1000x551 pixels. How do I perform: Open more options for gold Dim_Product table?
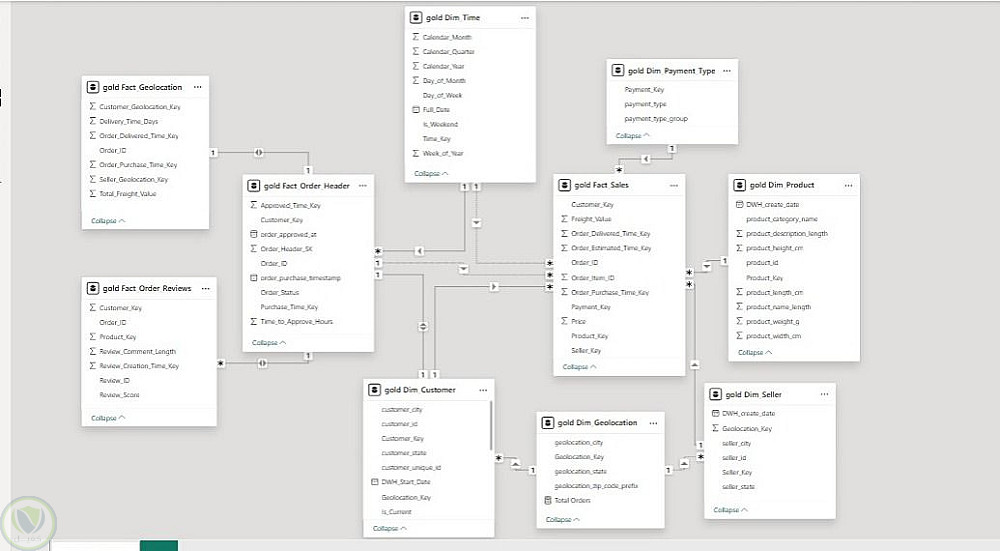pyautogui.click(x=848, y=185)
